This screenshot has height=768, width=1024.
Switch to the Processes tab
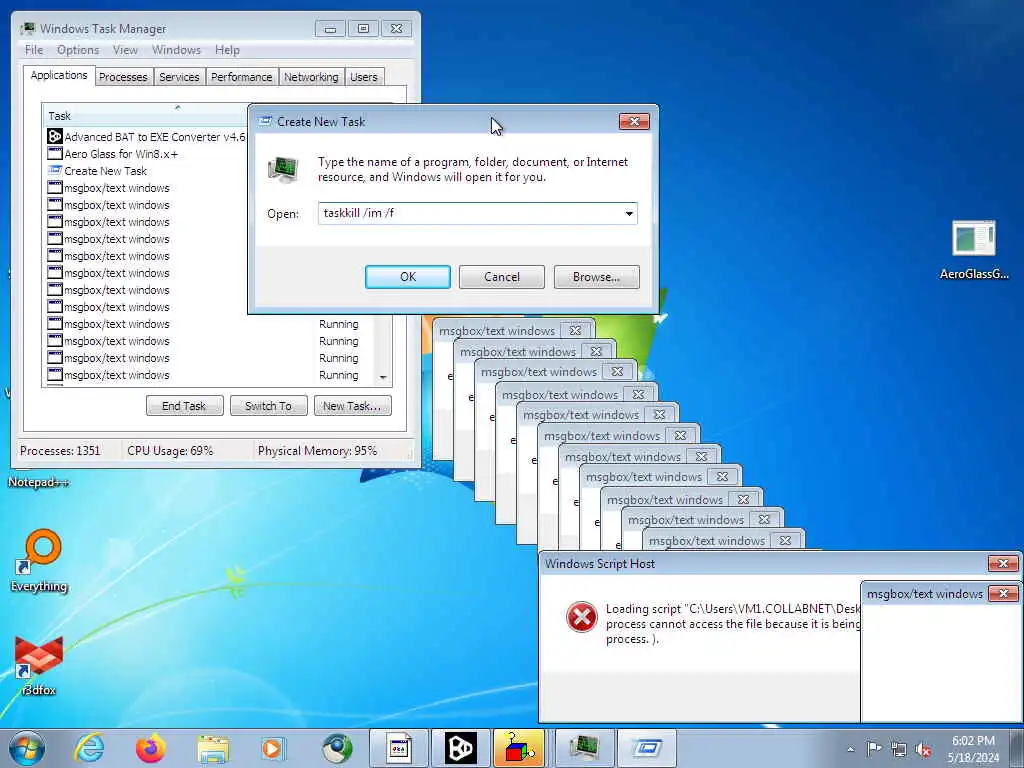[123, 77]
